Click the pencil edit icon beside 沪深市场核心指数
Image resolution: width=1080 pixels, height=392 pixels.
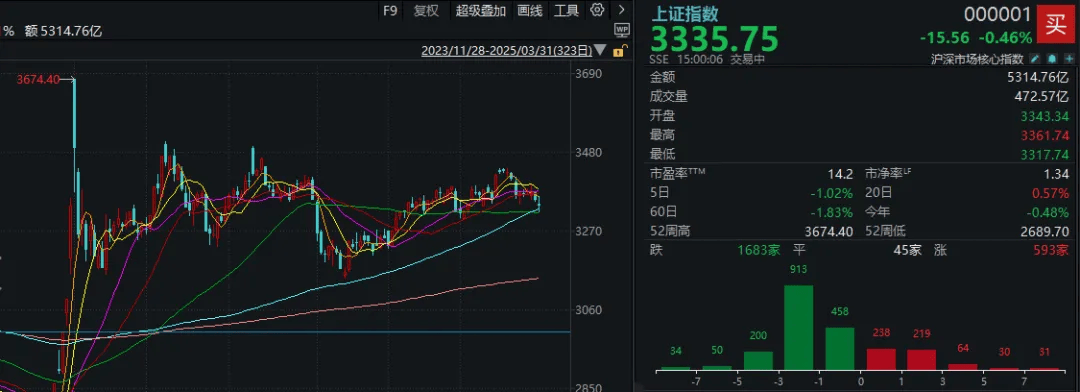coord(1035,59)
